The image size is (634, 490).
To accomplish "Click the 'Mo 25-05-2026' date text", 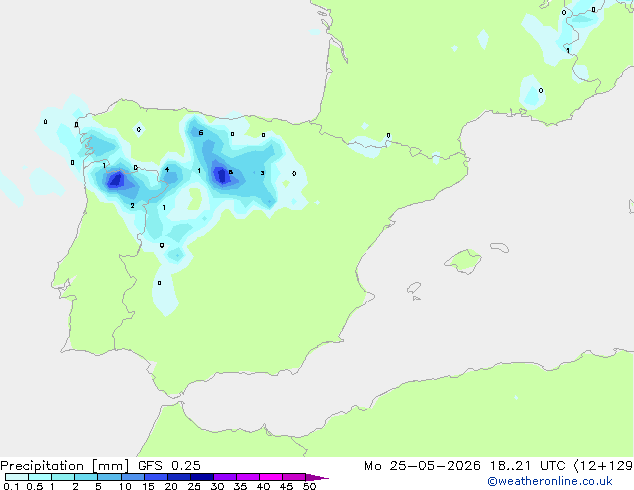I will click(x=423, y=466).
